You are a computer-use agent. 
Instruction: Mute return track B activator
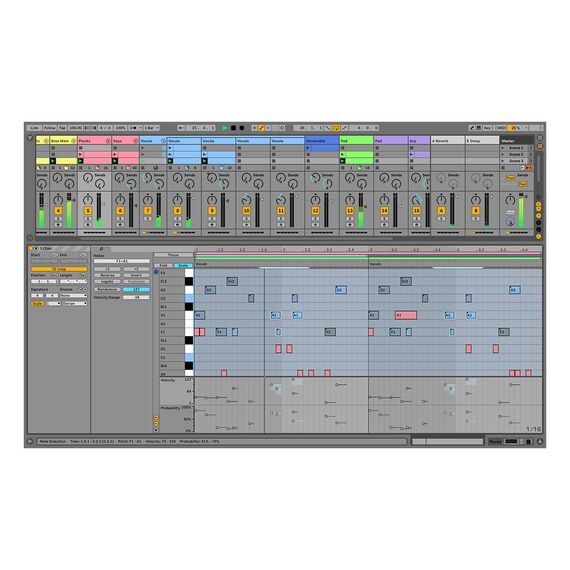point(475,210)
